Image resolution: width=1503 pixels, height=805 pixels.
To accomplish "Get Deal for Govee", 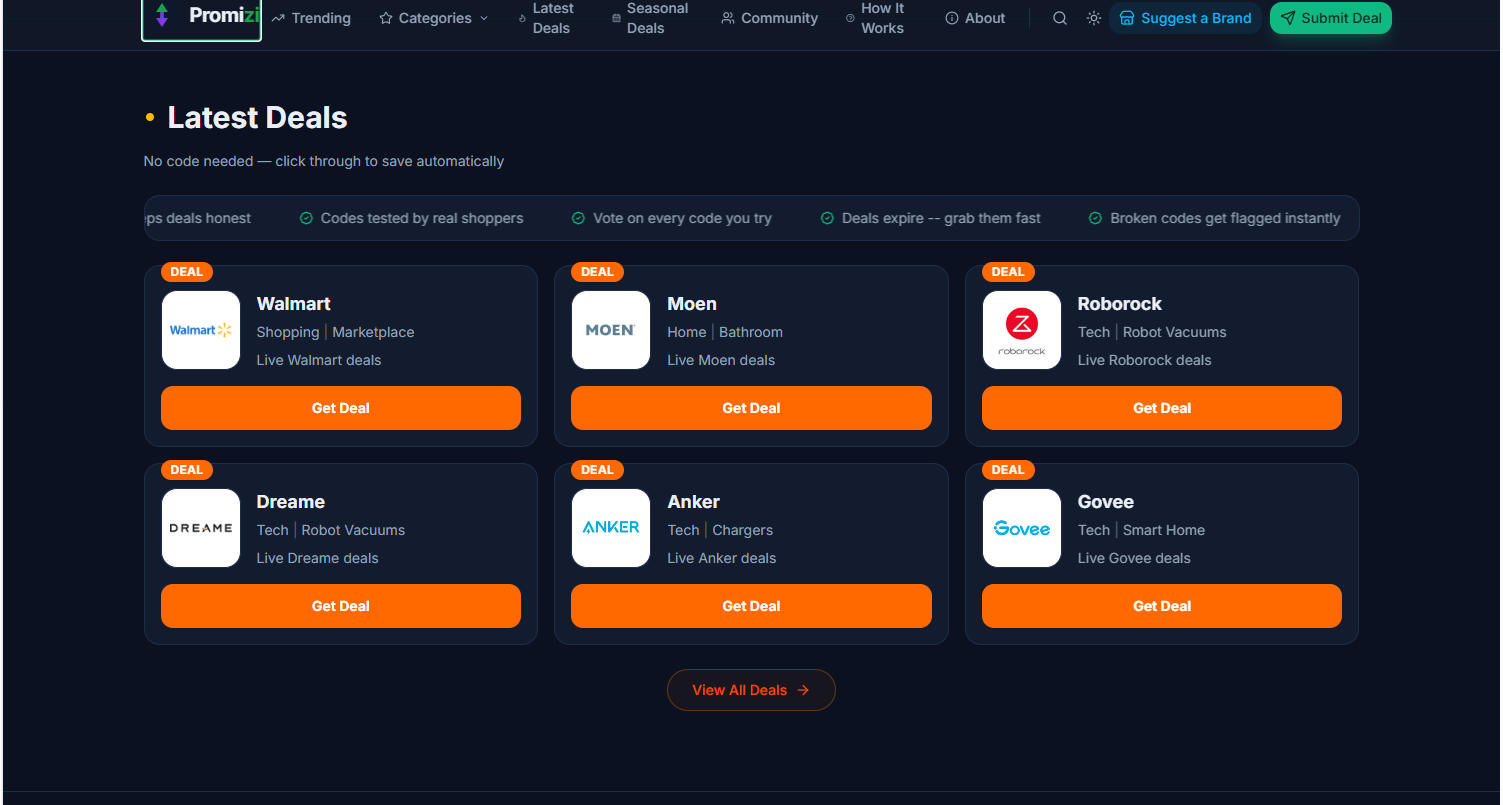I will click(x=1162, y=606).
